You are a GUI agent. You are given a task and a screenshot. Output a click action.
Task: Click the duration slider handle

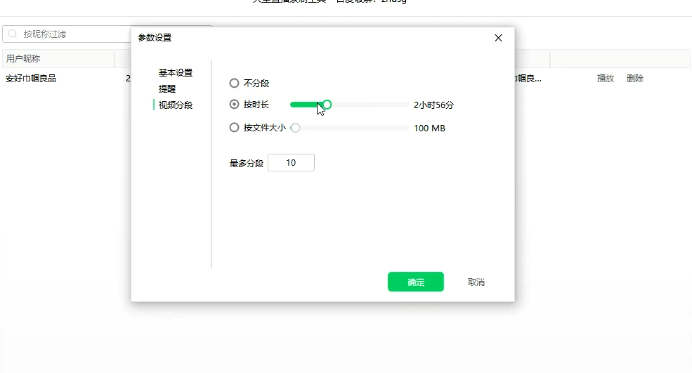[327, 105]
